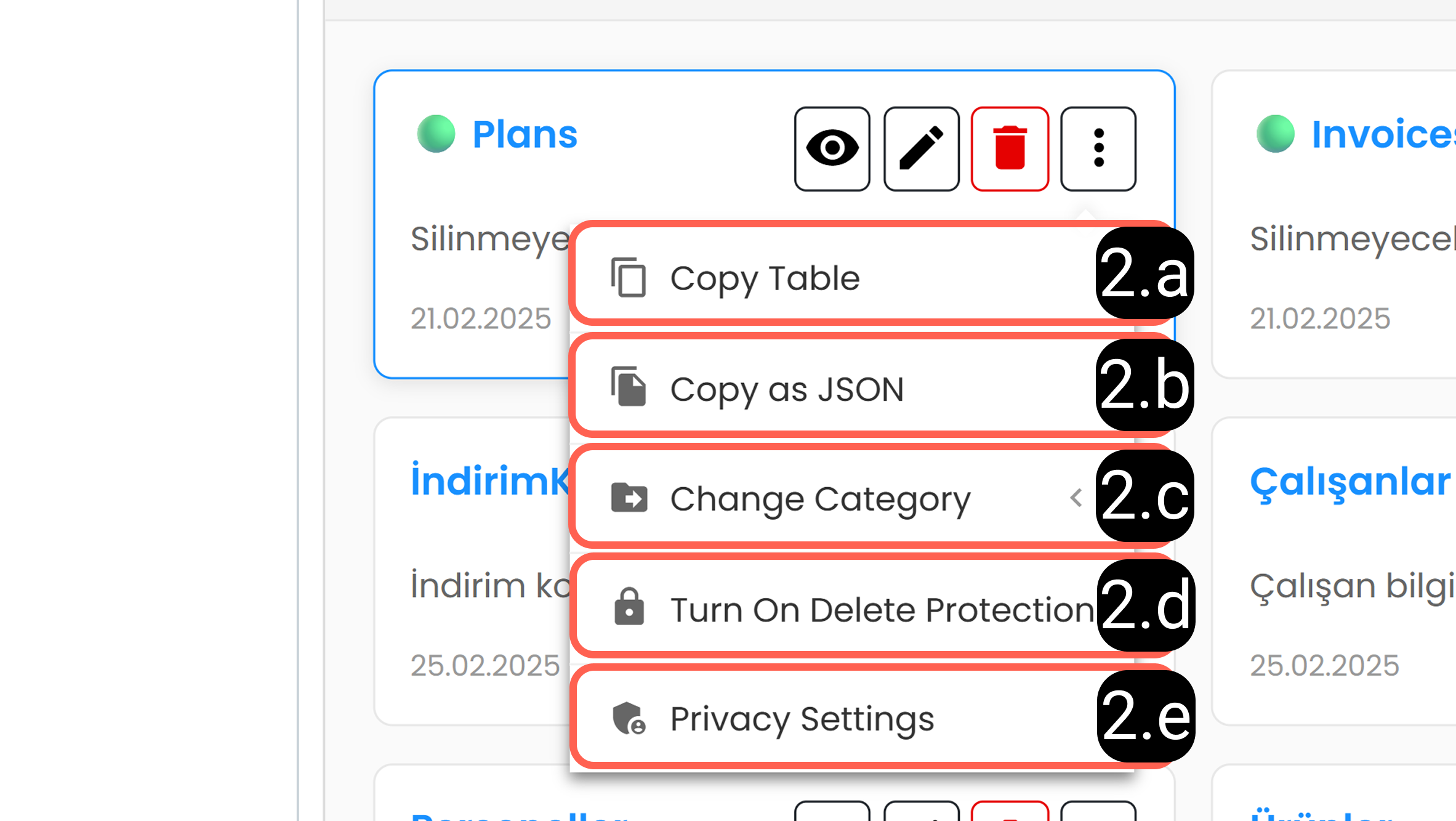1456x821 pixels.
Task: Select the İndirim table card title
Action: point(490,480)
